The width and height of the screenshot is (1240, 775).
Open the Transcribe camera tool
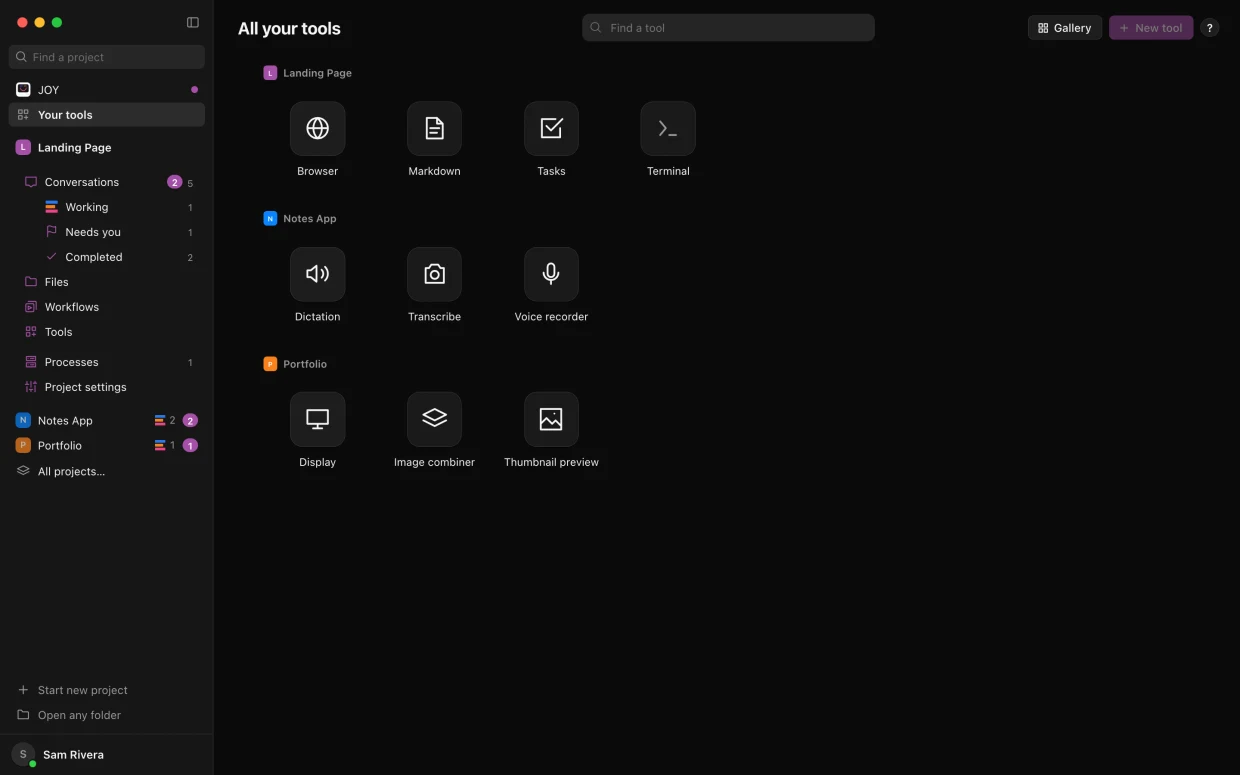[434, 274]
